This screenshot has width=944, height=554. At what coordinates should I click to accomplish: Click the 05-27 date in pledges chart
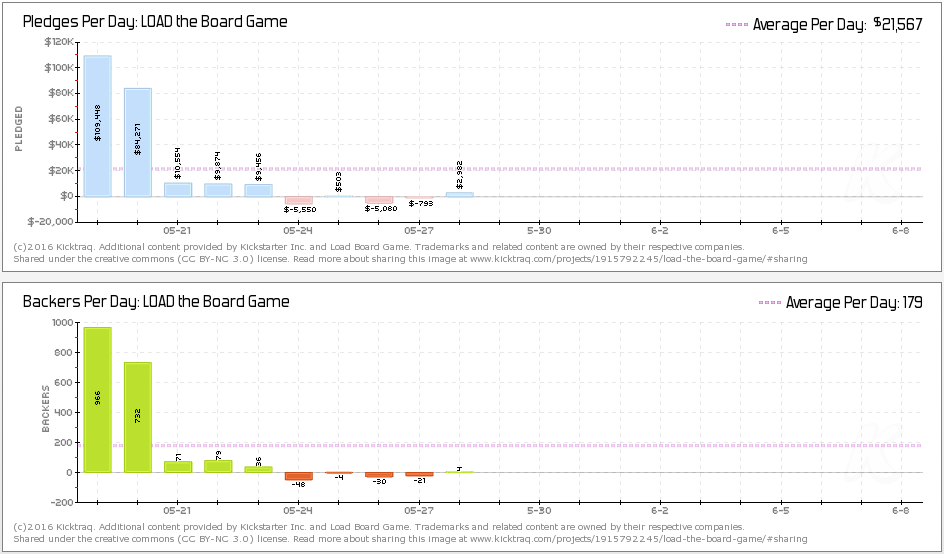[x=419, y=231]
